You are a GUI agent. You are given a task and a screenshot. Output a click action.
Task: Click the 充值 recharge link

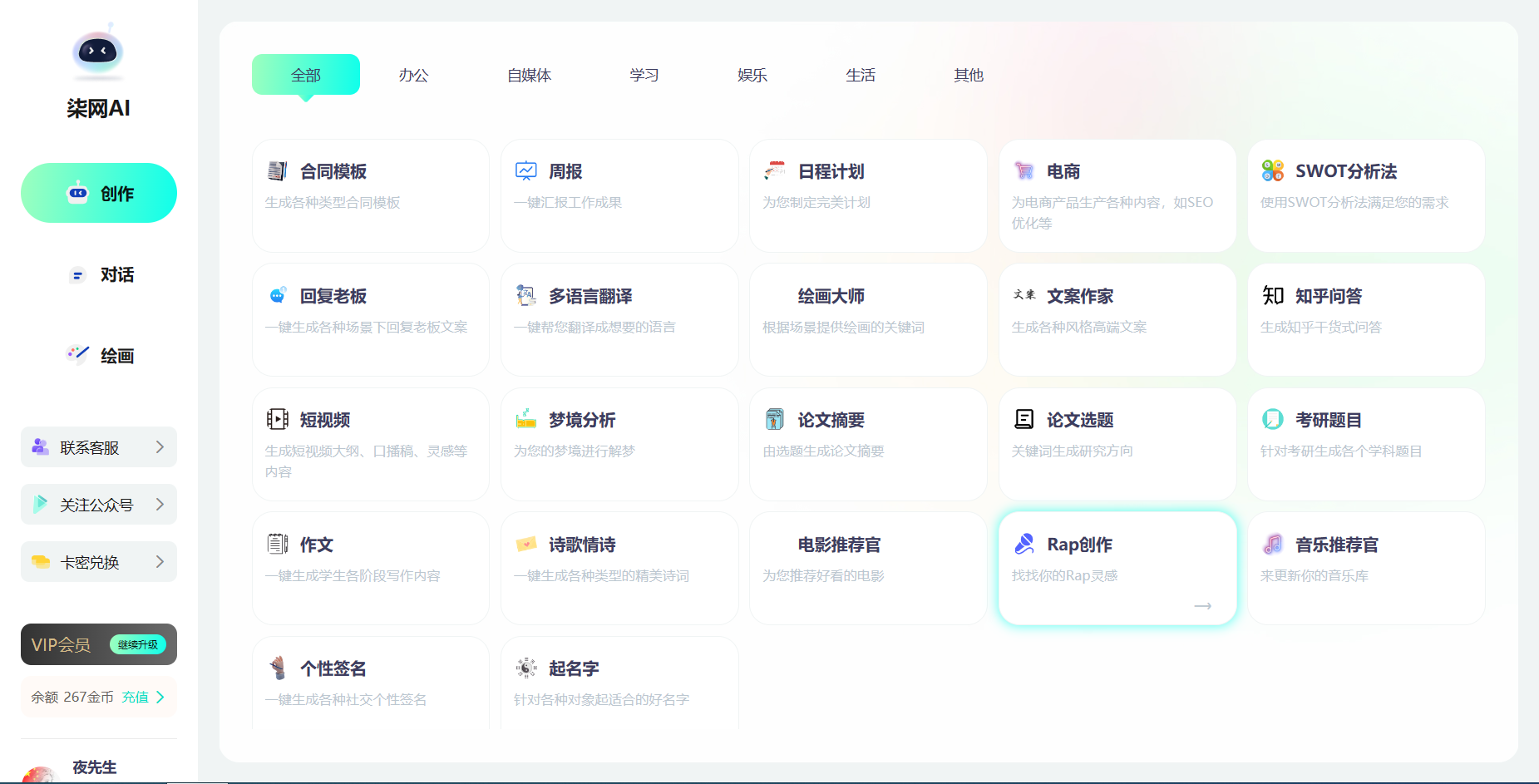tap(136, 698)
